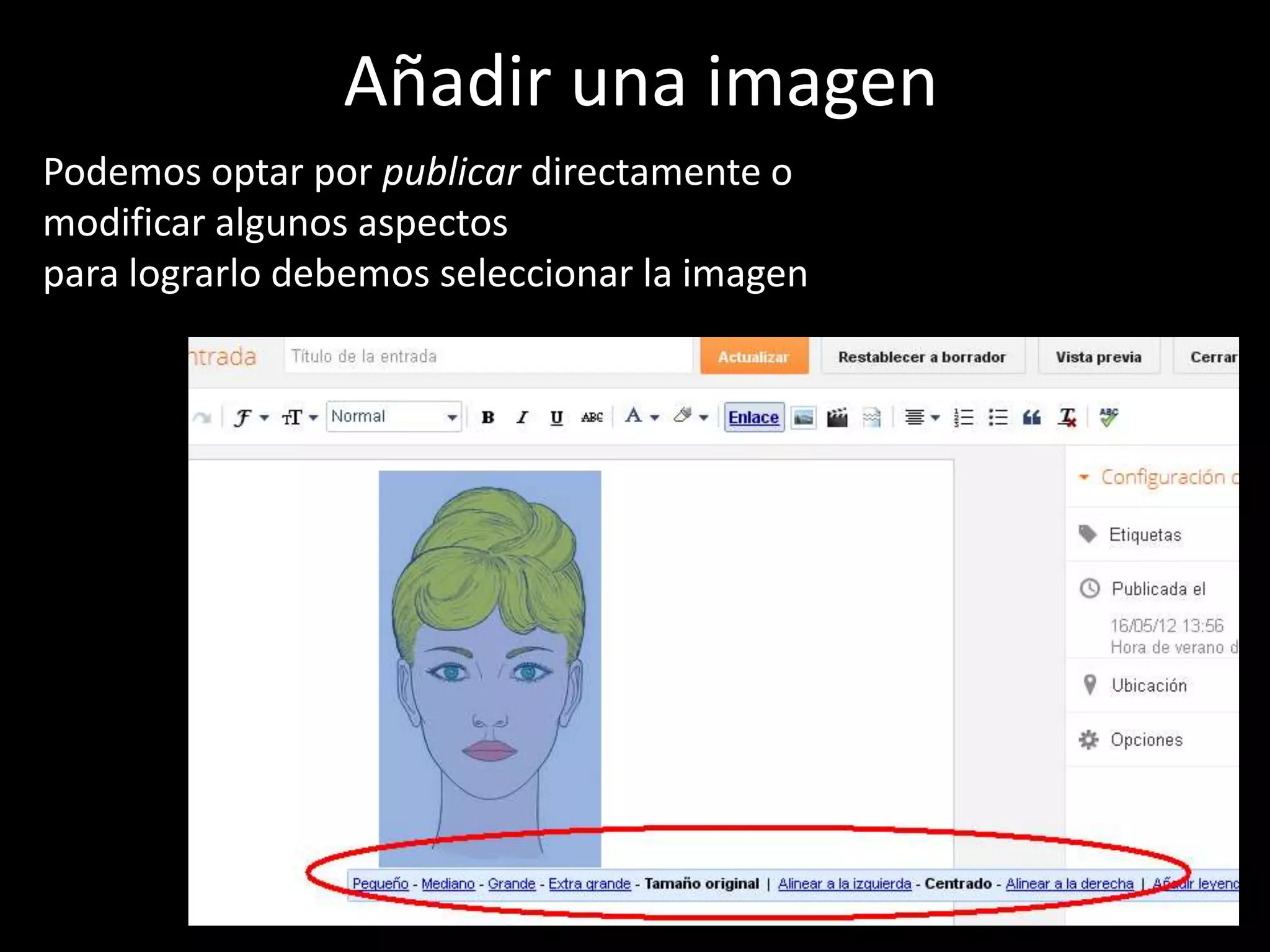Viewport: 1270px width, 952px height.
Task: Insert an image using picture icon
Action: point(804,418)
